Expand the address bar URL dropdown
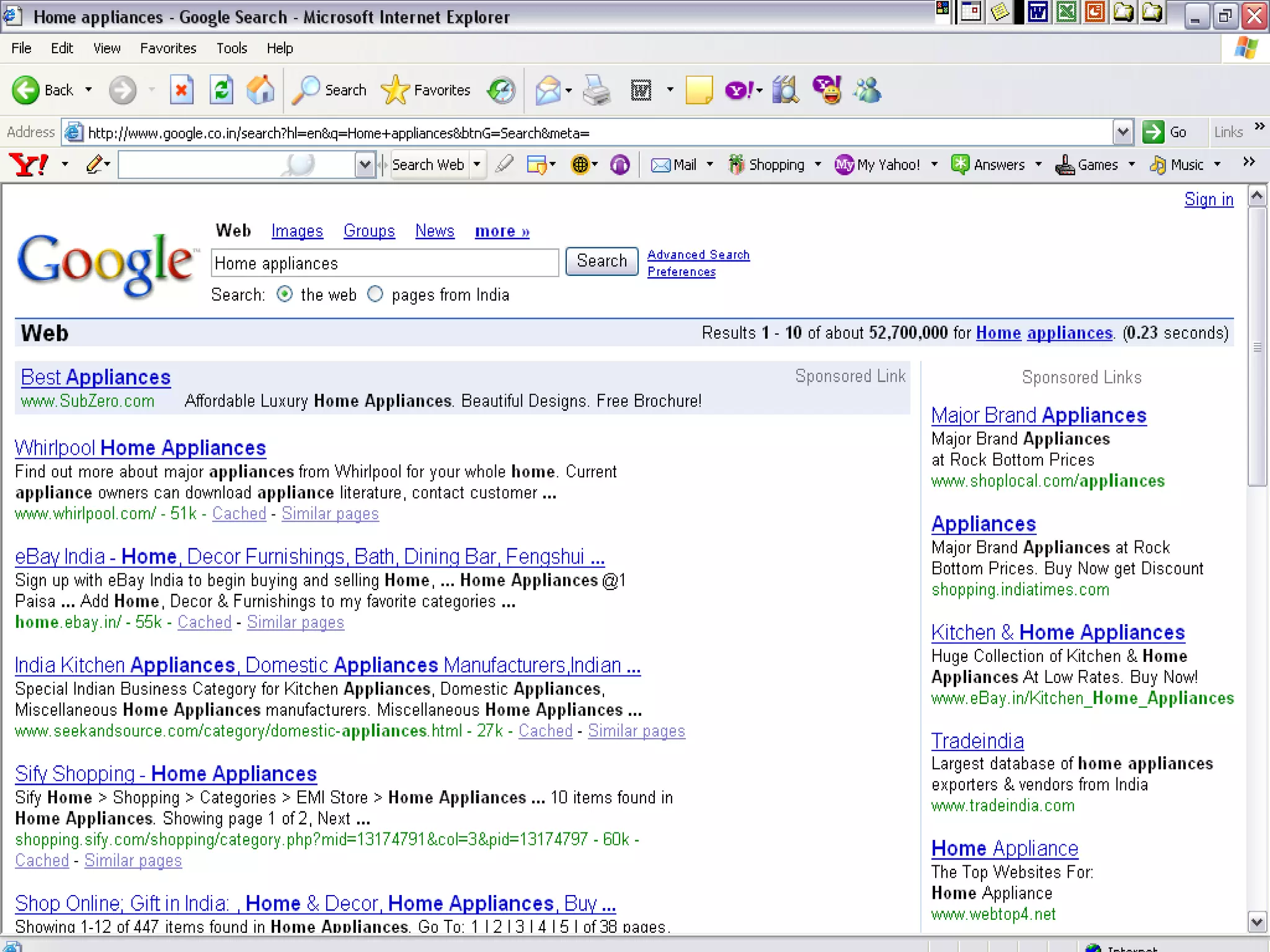The width and height of the screenshot is (1270, 952). 1122,133
